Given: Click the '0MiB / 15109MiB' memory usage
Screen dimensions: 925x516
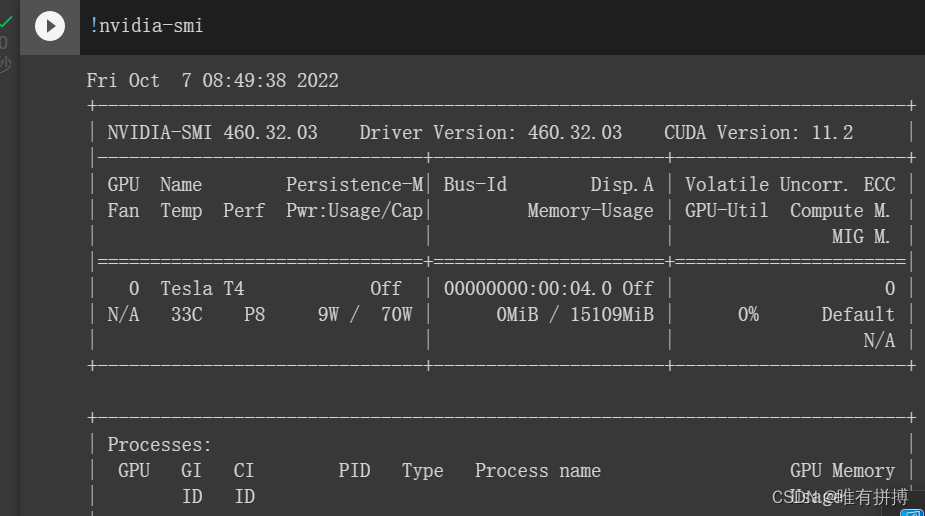Looking at the screenshot, I should [x=575, y=314].
